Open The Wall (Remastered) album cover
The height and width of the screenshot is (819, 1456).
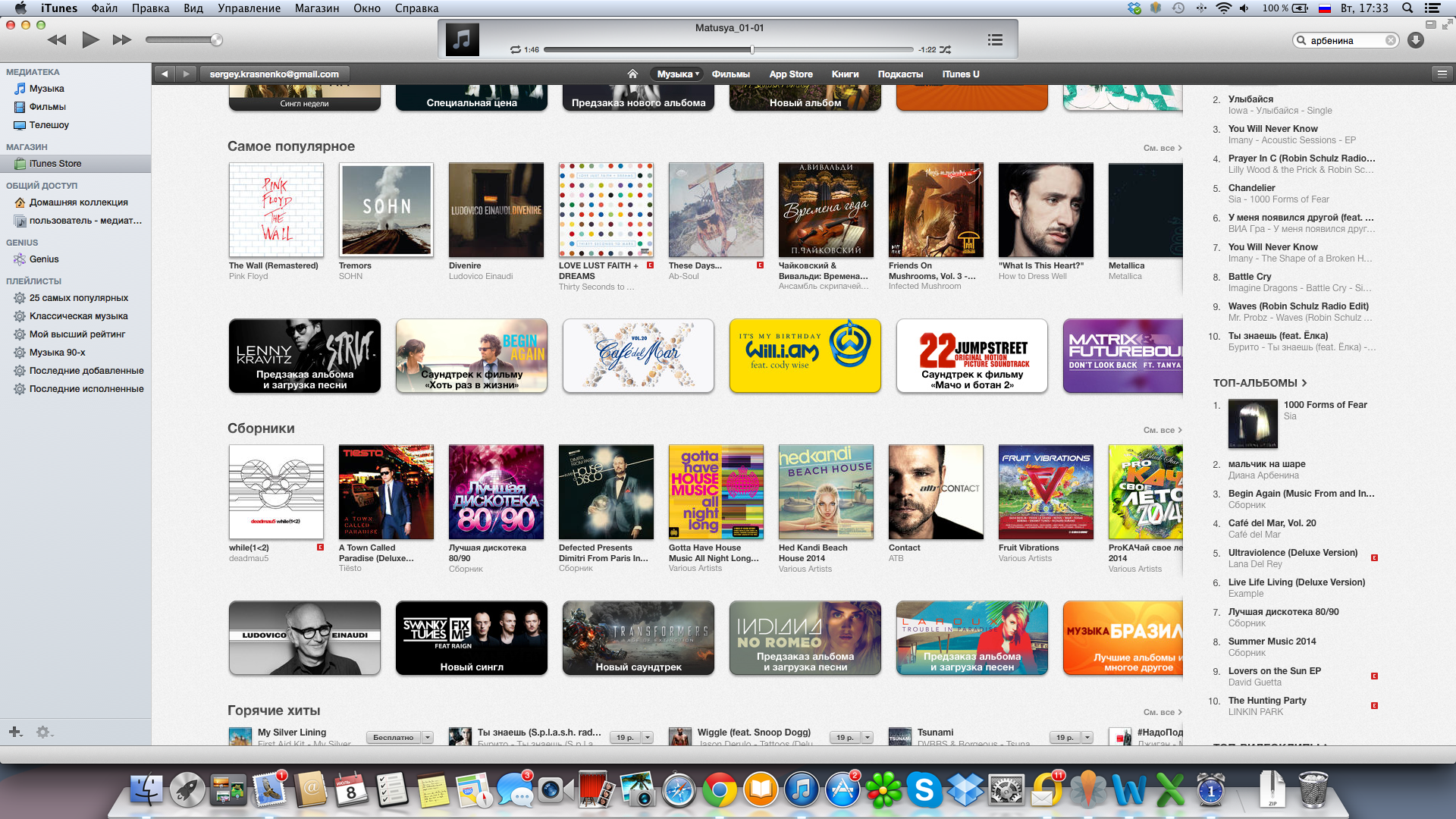click(276, 210)
